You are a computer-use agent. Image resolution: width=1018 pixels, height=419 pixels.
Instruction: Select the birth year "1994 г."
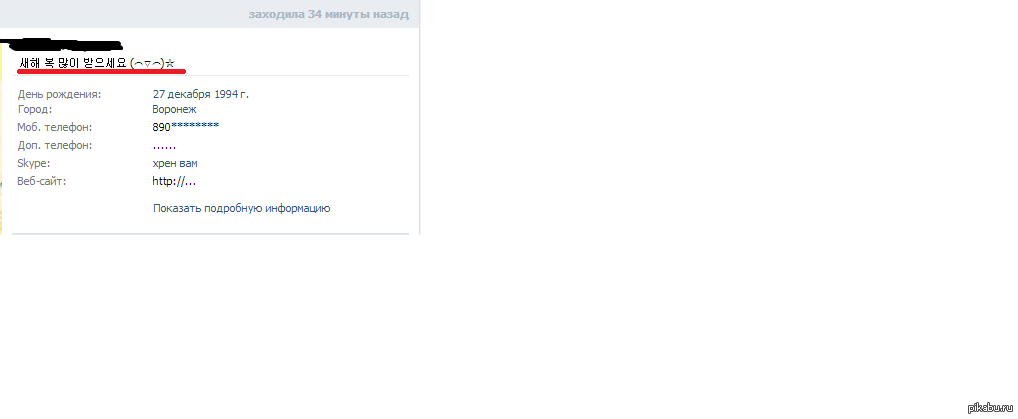click(x=234, y=94)
